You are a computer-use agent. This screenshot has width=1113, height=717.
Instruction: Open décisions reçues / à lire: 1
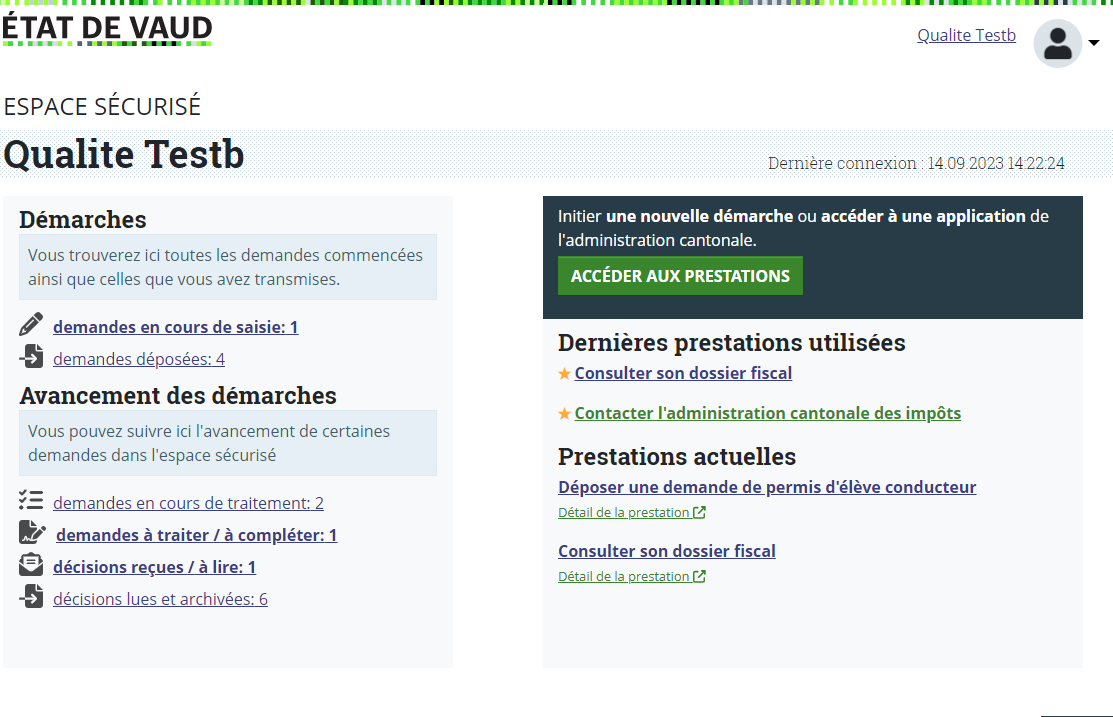pyautogui.click(x=154, y=567)
